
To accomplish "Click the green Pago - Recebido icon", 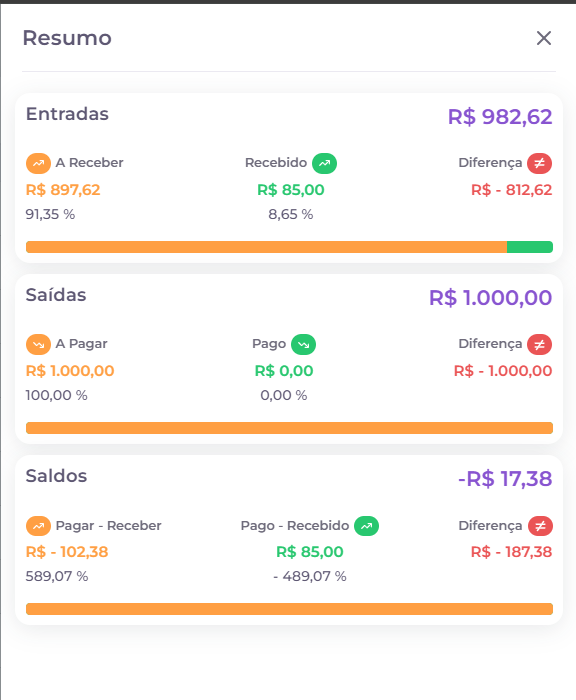I will coord(367,526).
